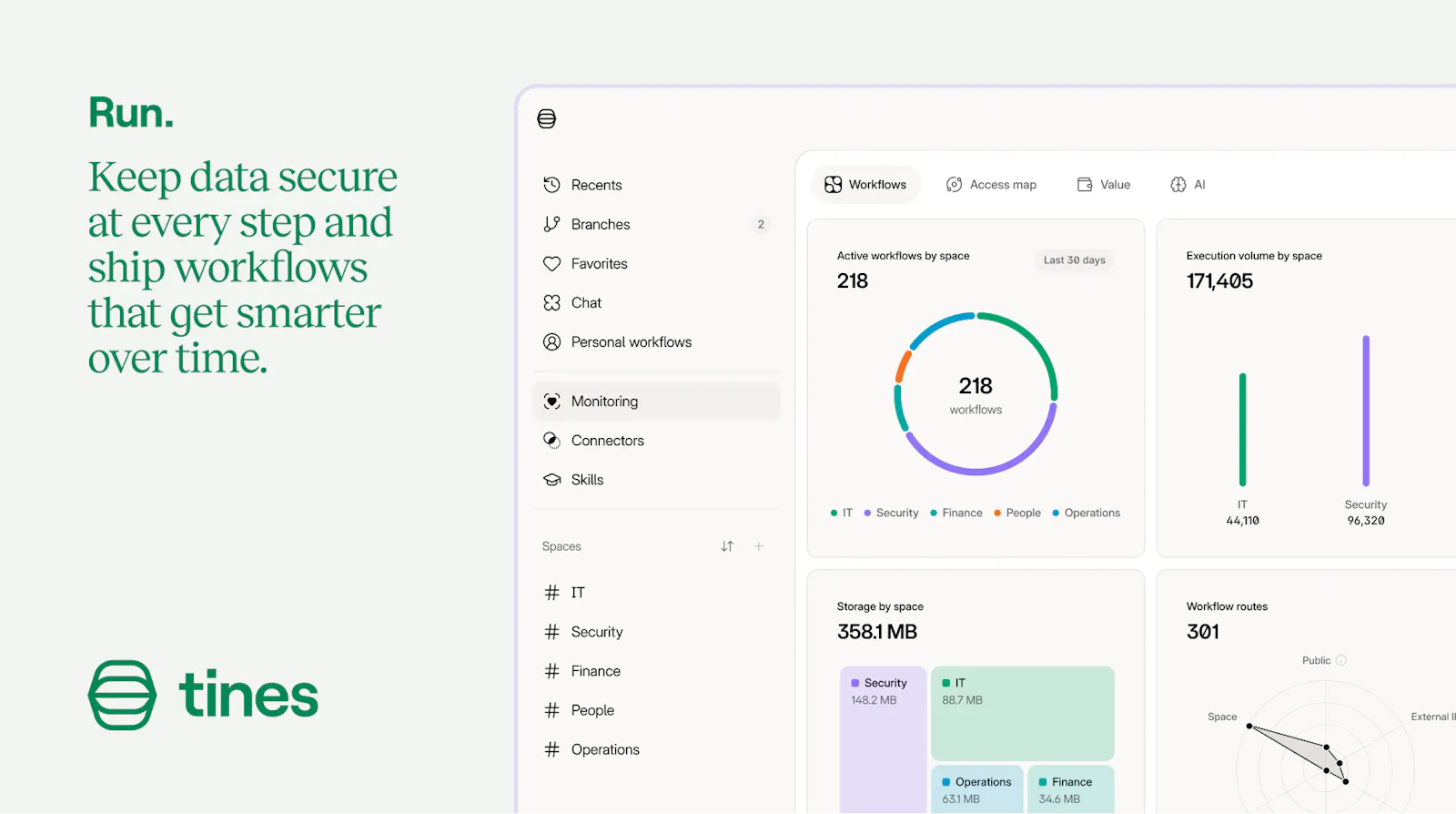Open the IT space

[x=656, y=593]
